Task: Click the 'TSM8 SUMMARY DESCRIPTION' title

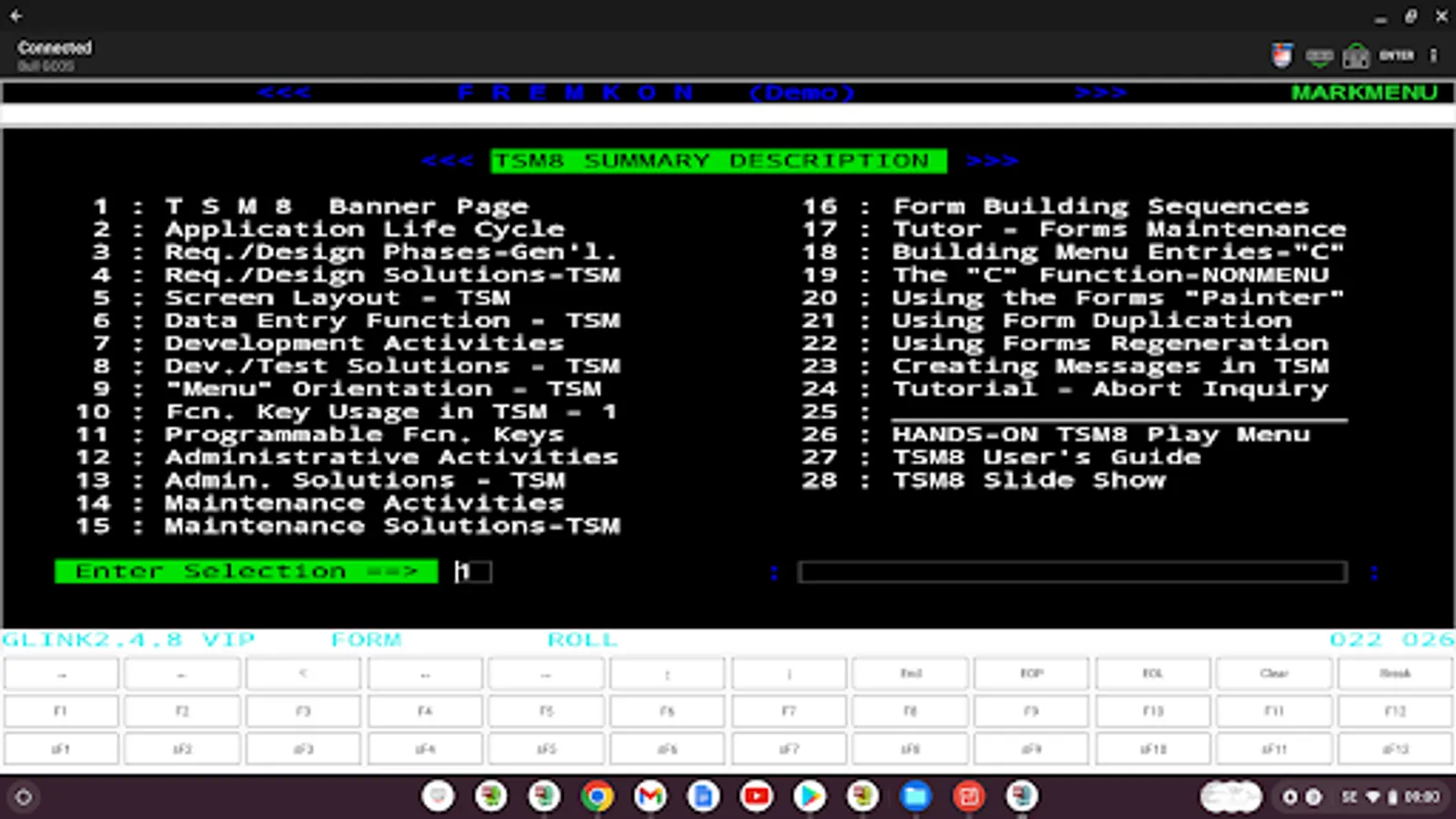Action: pyautogui.click(x=719, y=161)
